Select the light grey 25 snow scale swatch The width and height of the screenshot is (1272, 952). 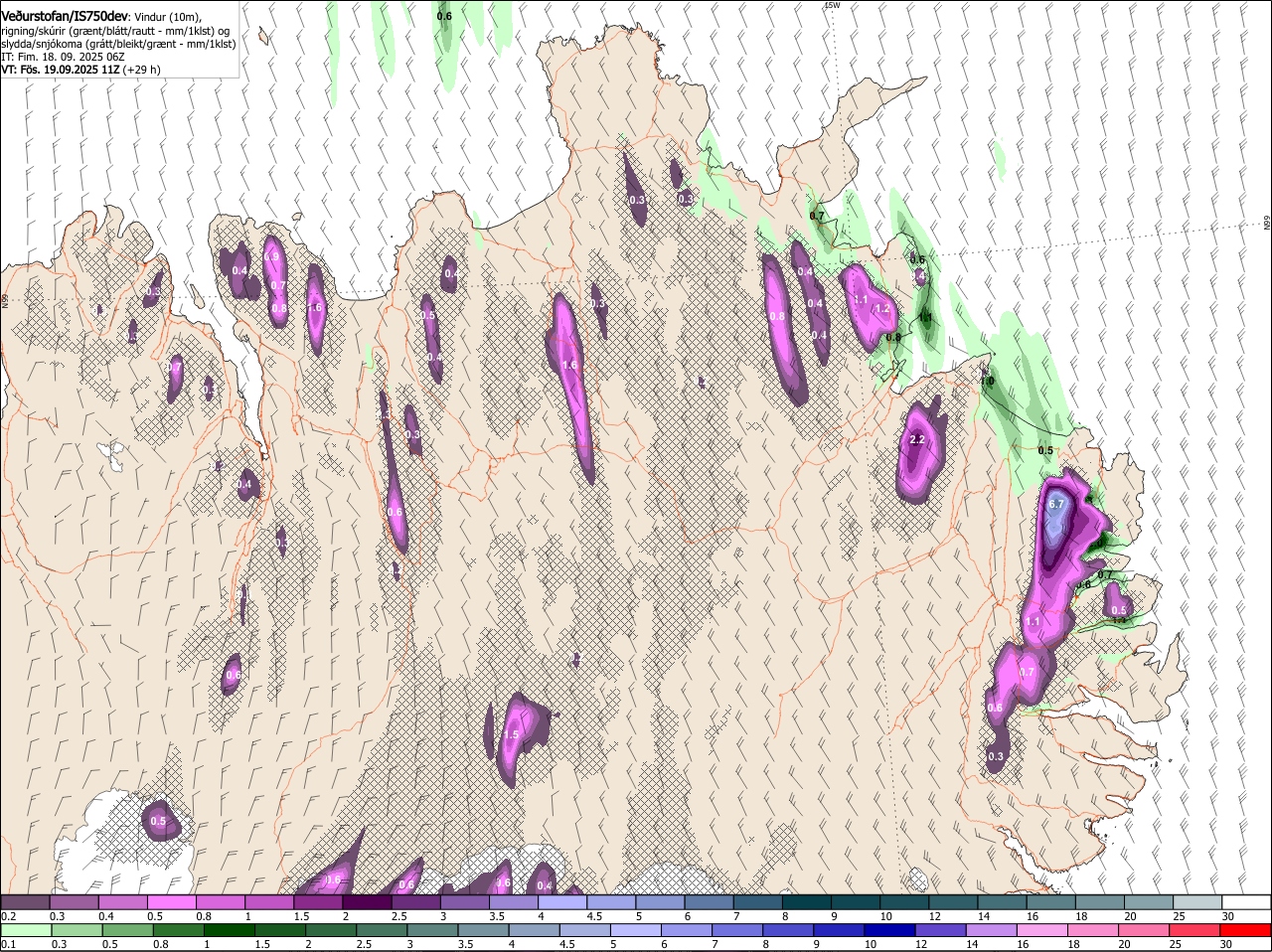[1196, 901]
